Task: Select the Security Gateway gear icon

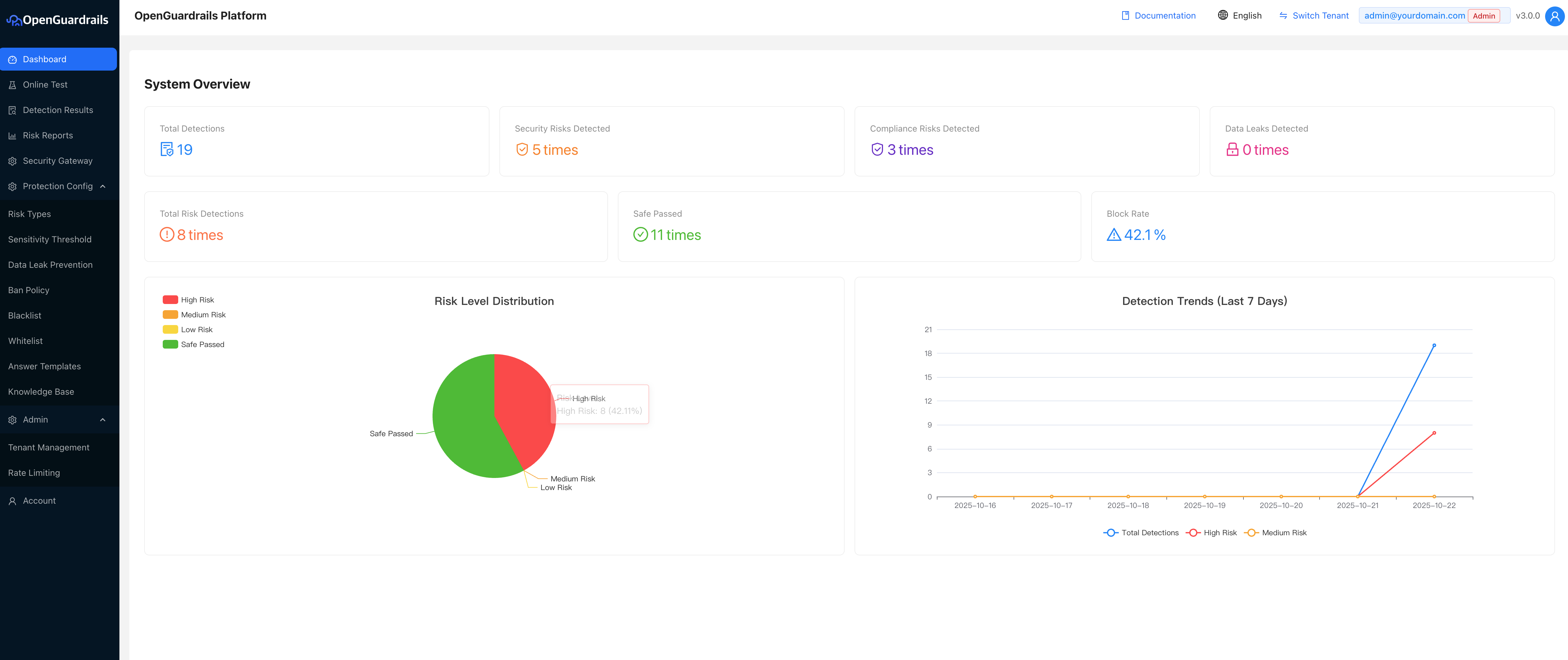Action: click(x=12, y=161)
